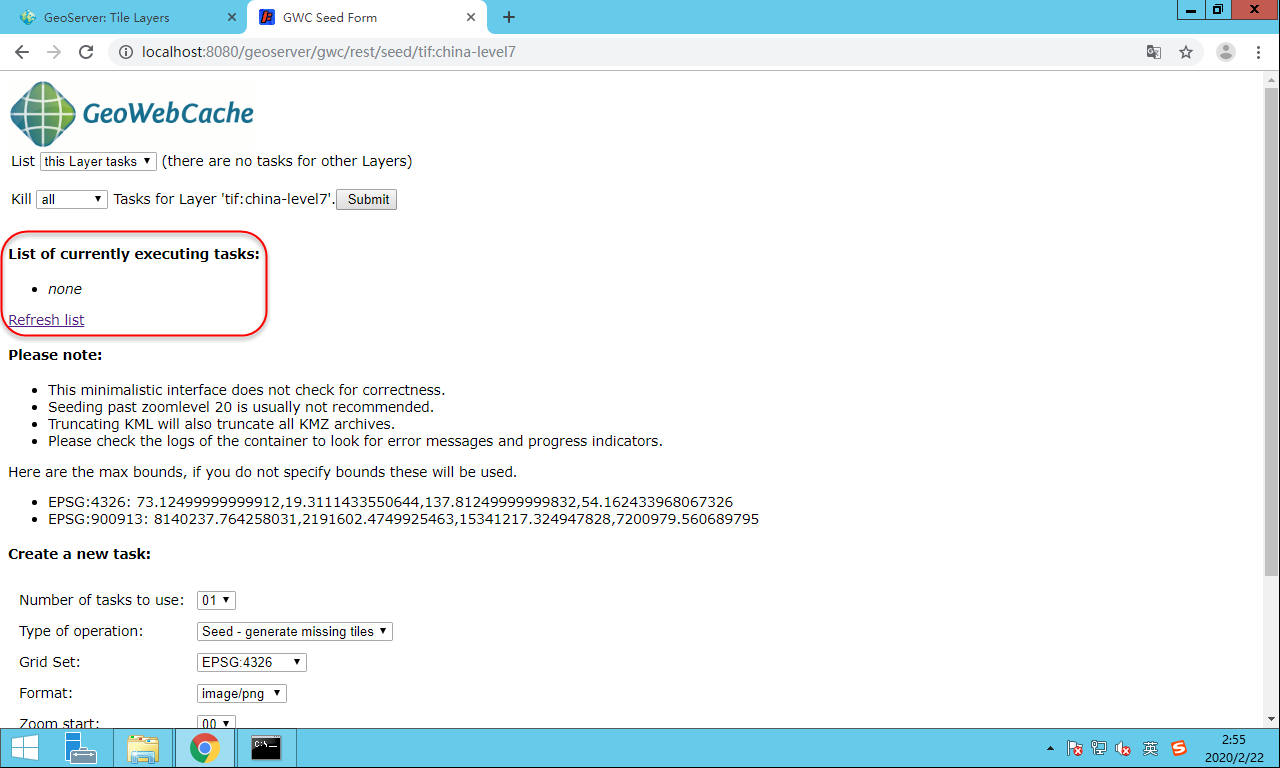1280x768 pixels.
Task: Close the GWC Seed Form tab
Action: 471,17
